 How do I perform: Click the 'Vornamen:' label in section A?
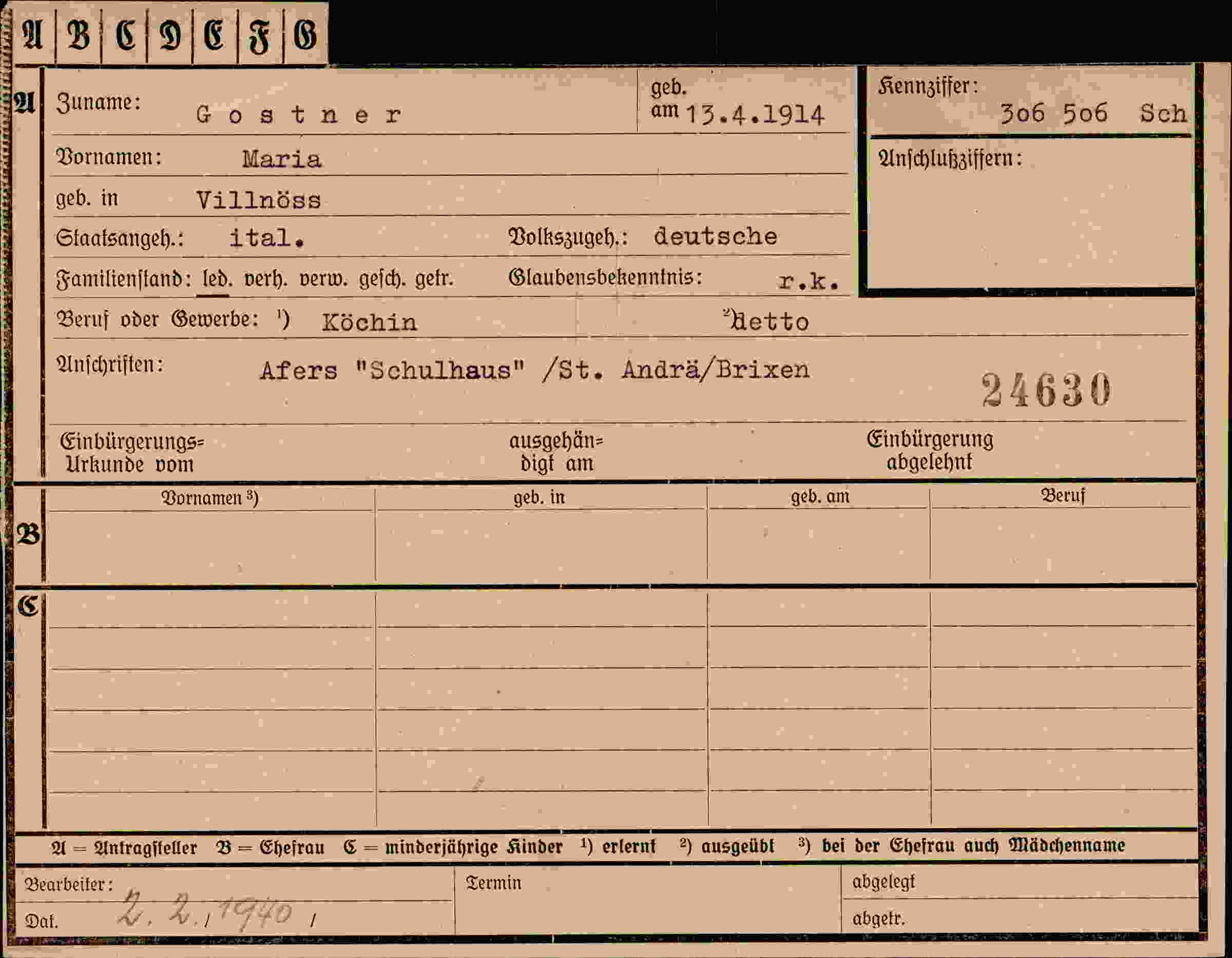coord(108,157)
